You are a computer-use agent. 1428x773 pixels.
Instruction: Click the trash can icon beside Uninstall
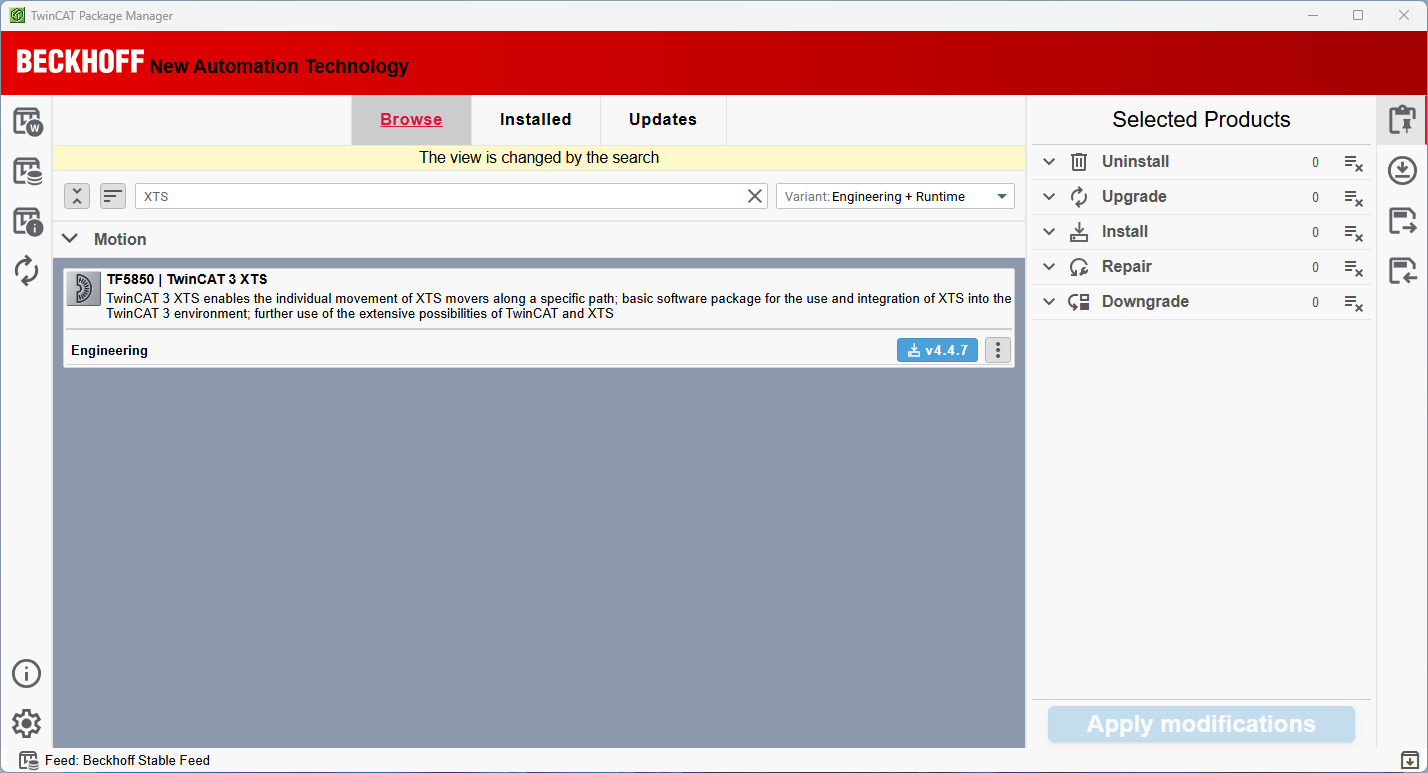[x=1079, y=162]
